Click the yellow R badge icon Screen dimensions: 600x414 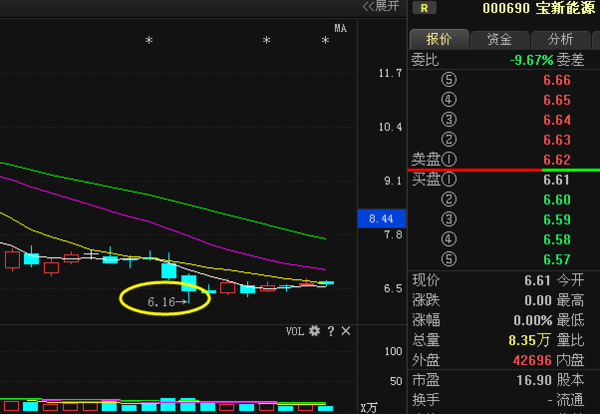tap(426, 8)
